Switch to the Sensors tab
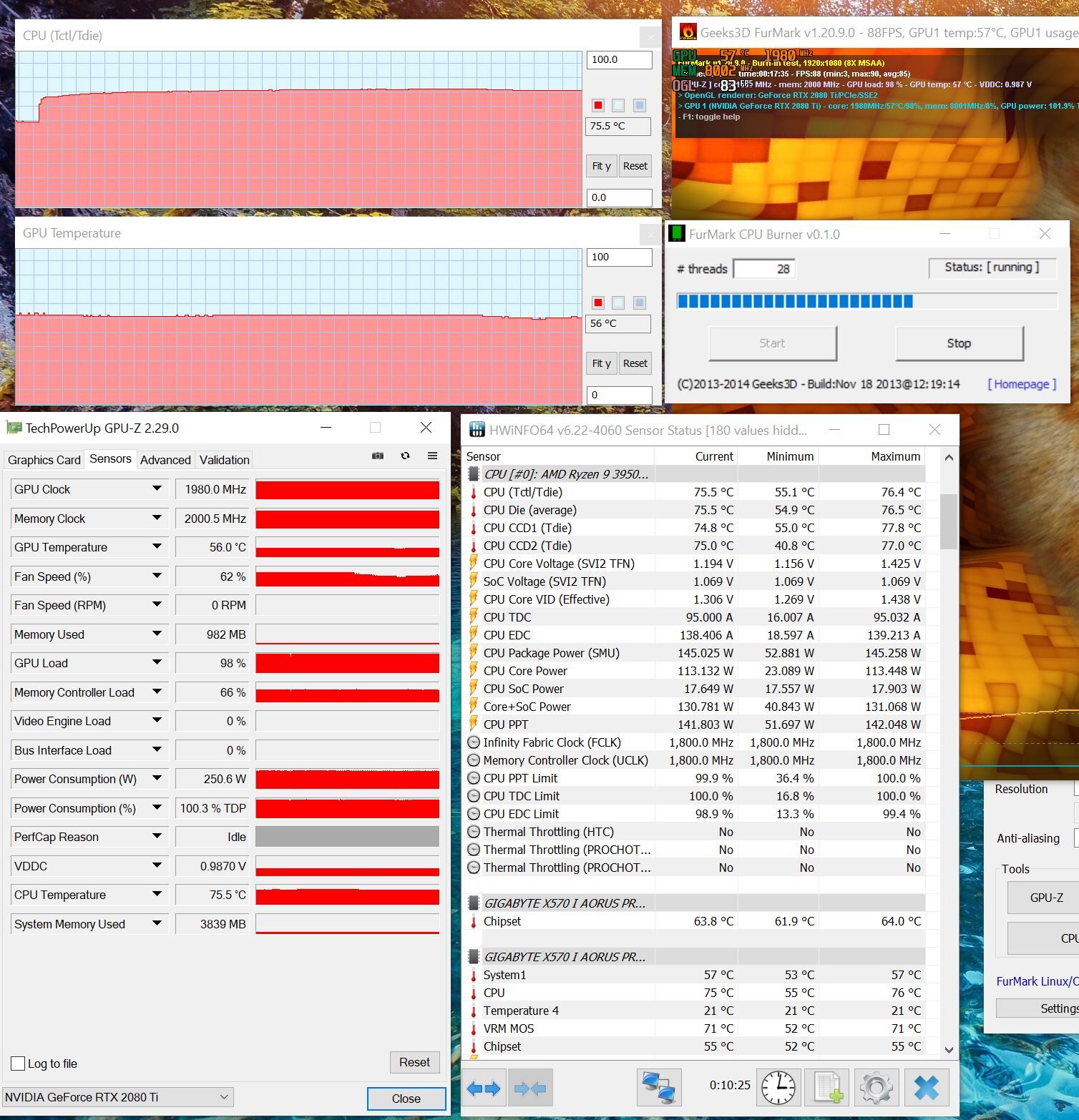The width and height of the screenshot is (1079, 1120). [110, 458]
